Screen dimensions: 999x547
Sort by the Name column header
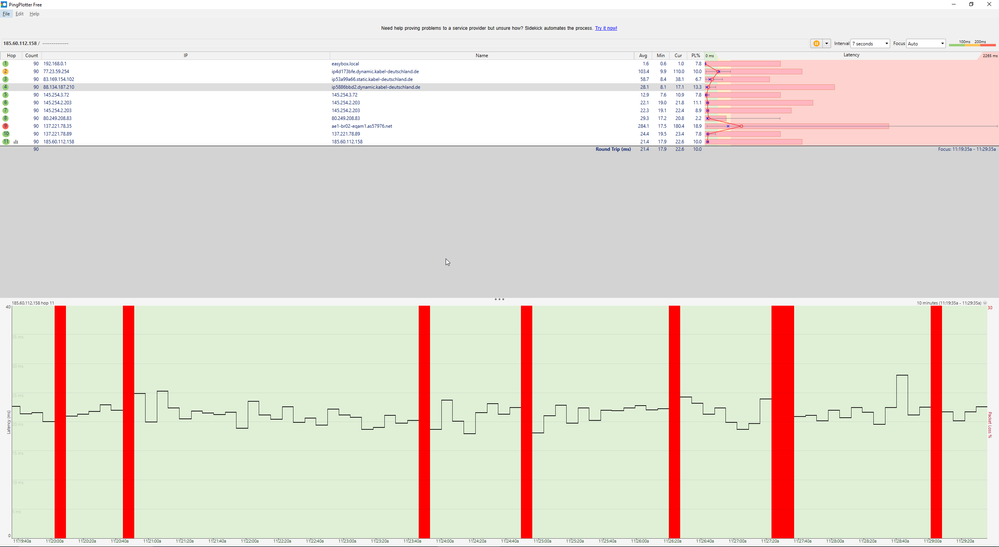click(482, 55)
